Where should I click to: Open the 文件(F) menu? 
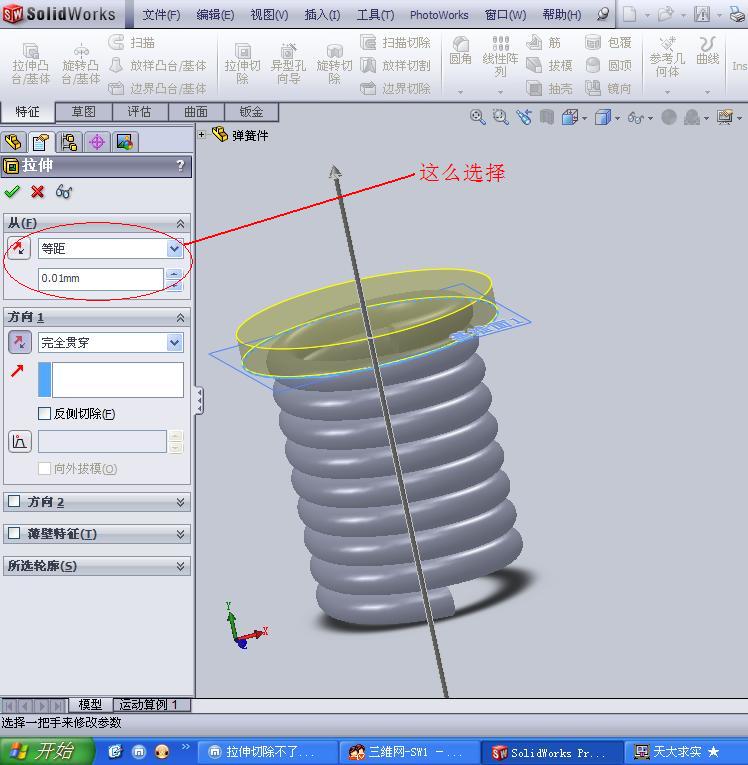[x=161, y=15]
